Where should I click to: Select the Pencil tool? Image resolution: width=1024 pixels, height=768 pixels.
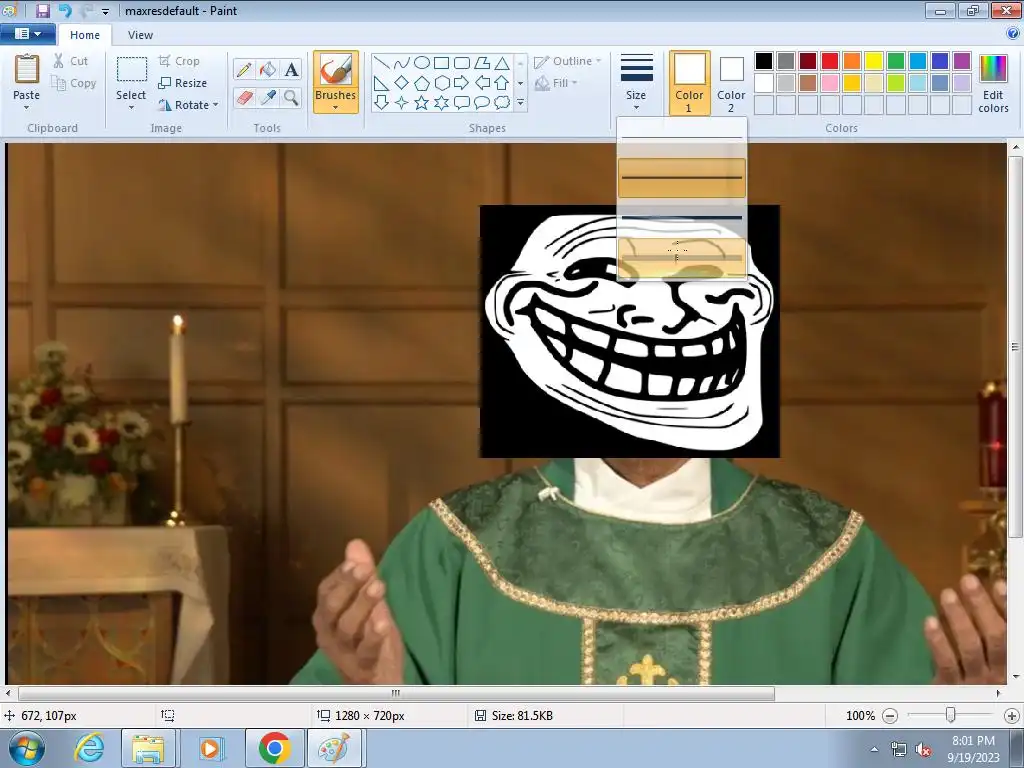click(244, 69)
